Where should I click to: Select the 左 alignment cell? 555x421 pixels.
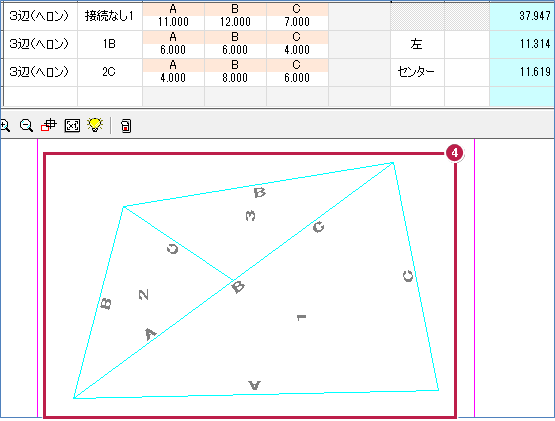coord(417,44)
